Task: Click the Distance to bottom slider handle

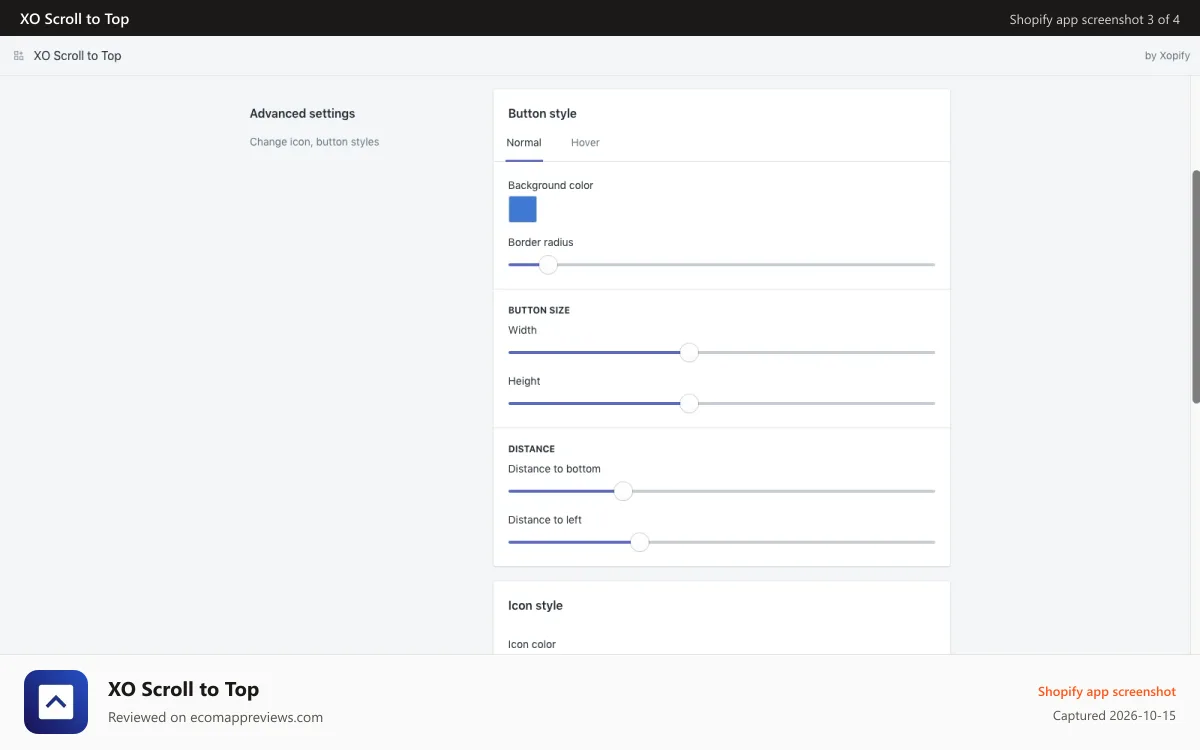Action: point(623,491)
